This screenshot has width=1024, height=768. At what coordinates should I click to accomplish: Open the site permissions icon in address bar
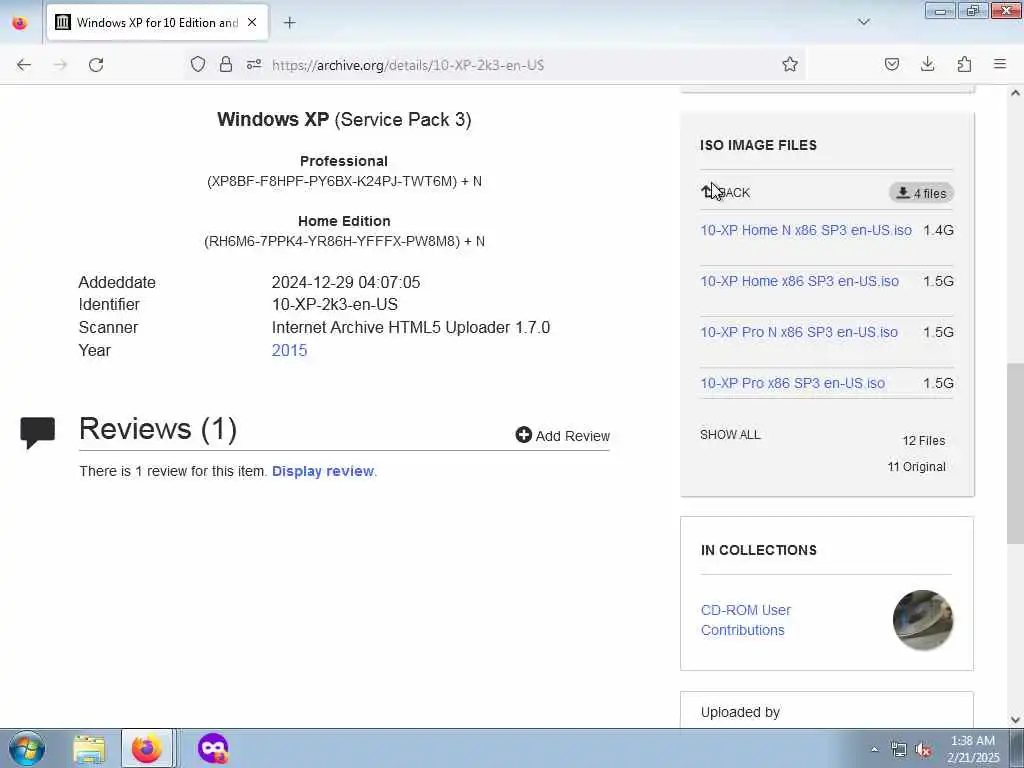tap(254, 64)
